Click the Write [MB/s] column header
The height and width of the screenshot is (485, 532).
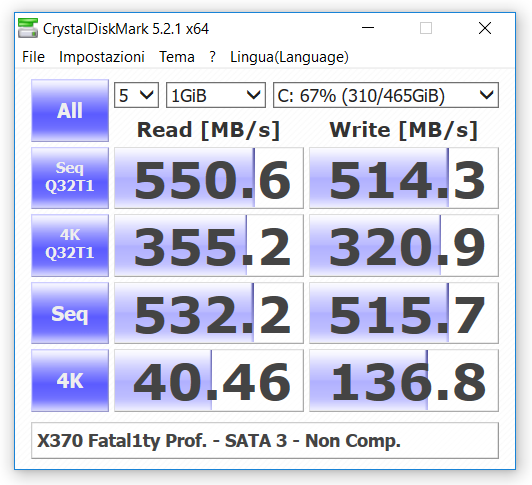click(404, 130)
